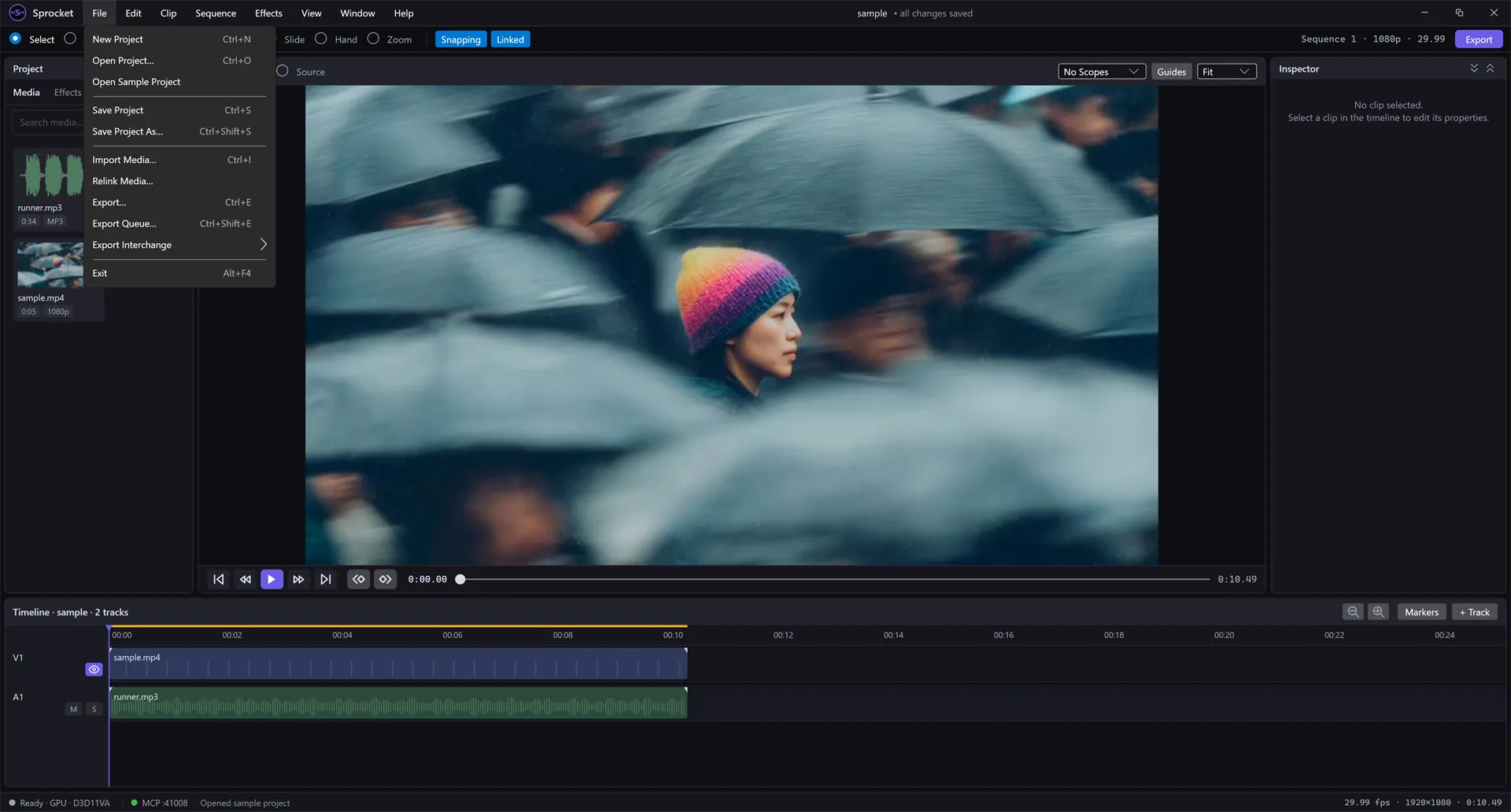Select Export Queue... menu entry
The image size is (1511, 812).
pyautogui.click(x=179, y=223)
